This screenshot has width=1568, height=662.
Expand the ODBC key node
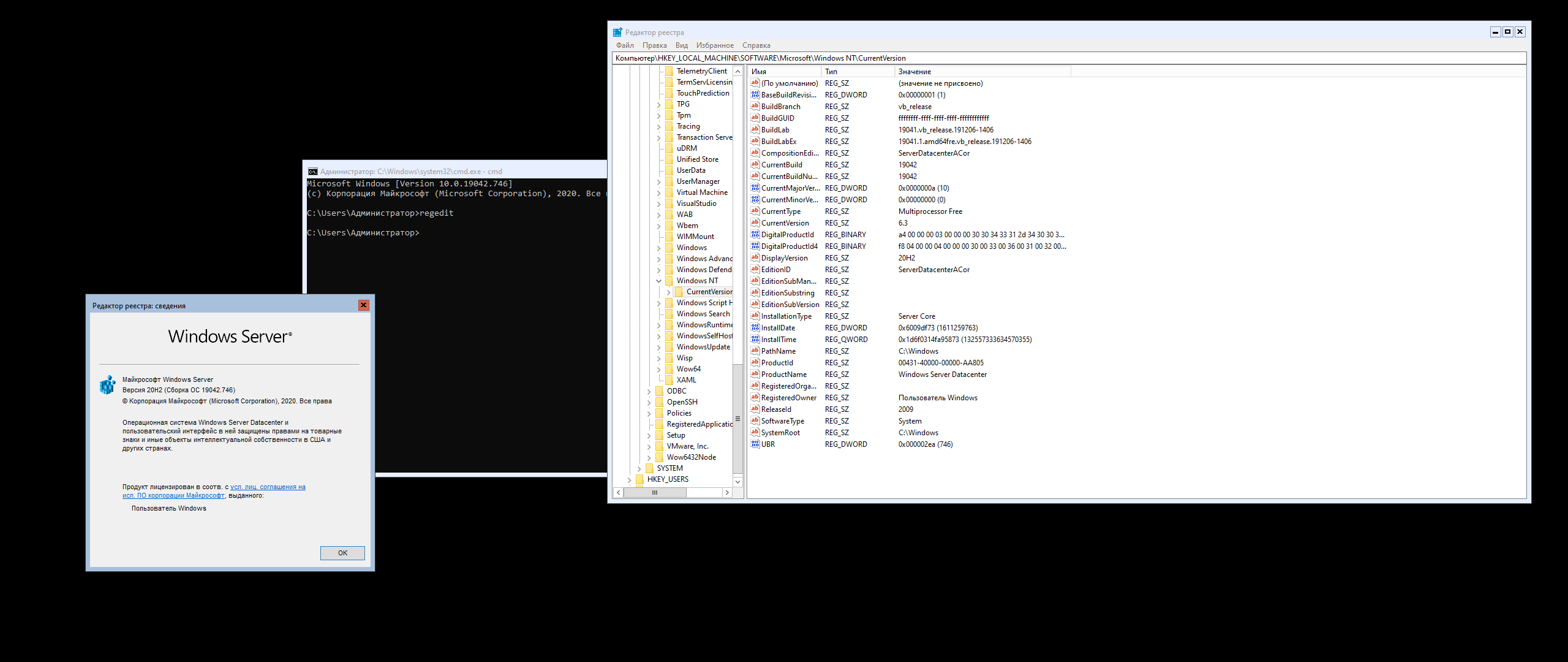click(649, 391)
